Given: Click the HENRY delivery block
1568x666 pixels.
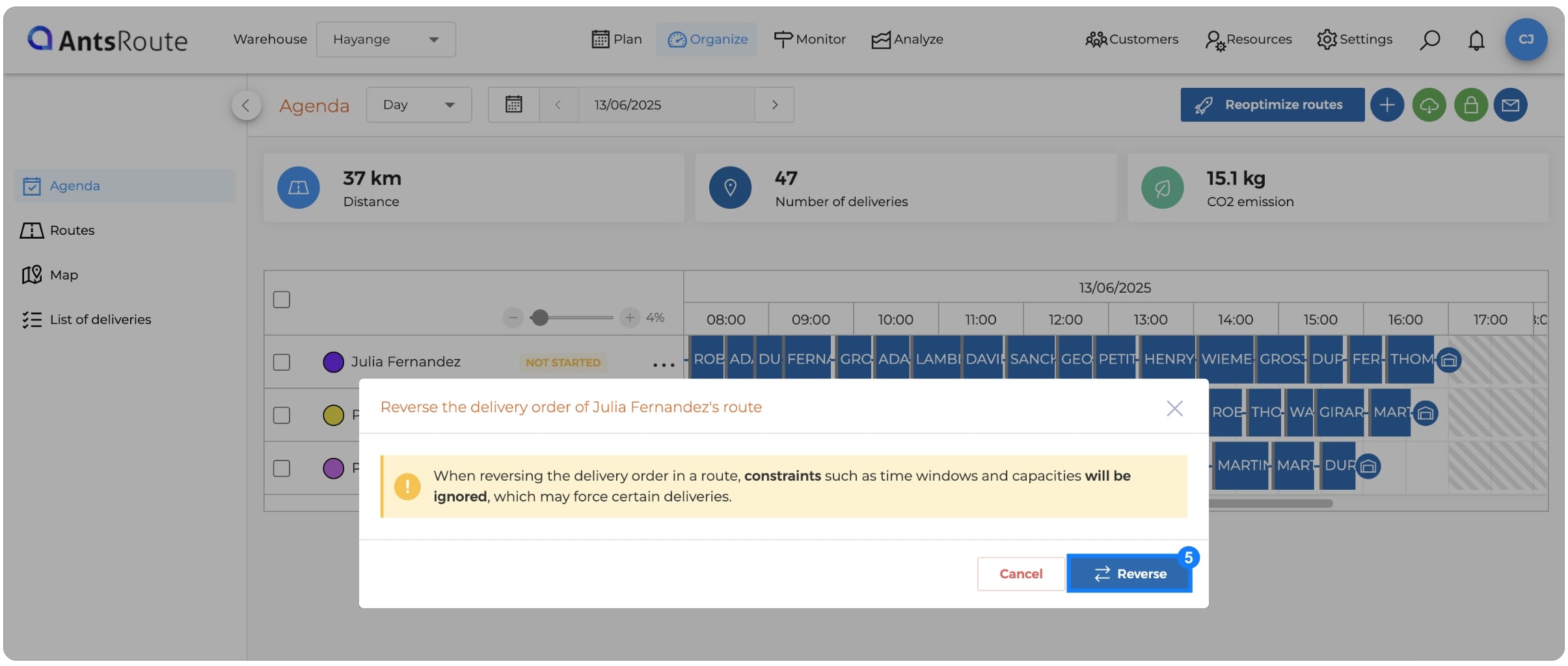Looking at the screenshot, I should 1168,358.
